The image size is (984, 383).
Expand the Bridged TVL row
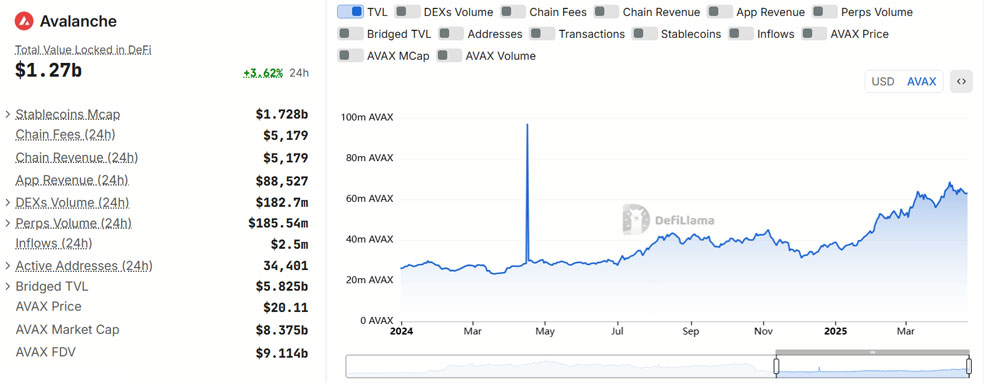(x=8, y=286)
